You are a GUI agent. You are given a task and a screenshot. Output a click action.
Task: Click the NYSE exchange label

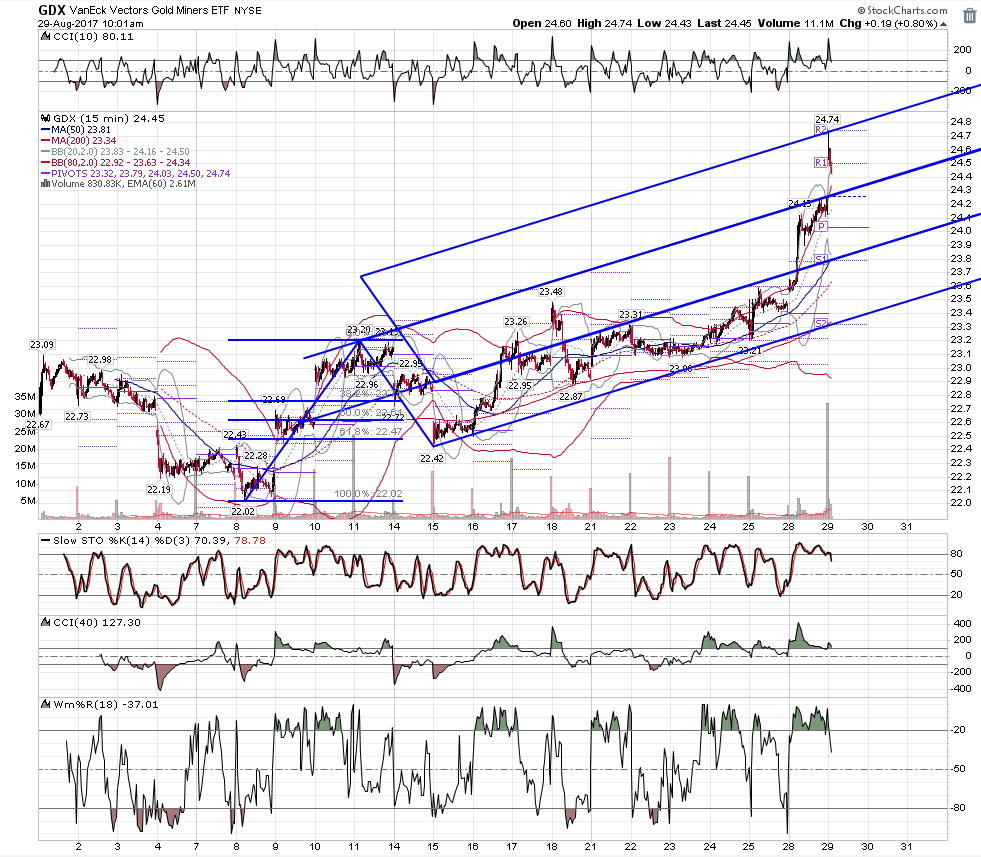(x=248, y=11)
